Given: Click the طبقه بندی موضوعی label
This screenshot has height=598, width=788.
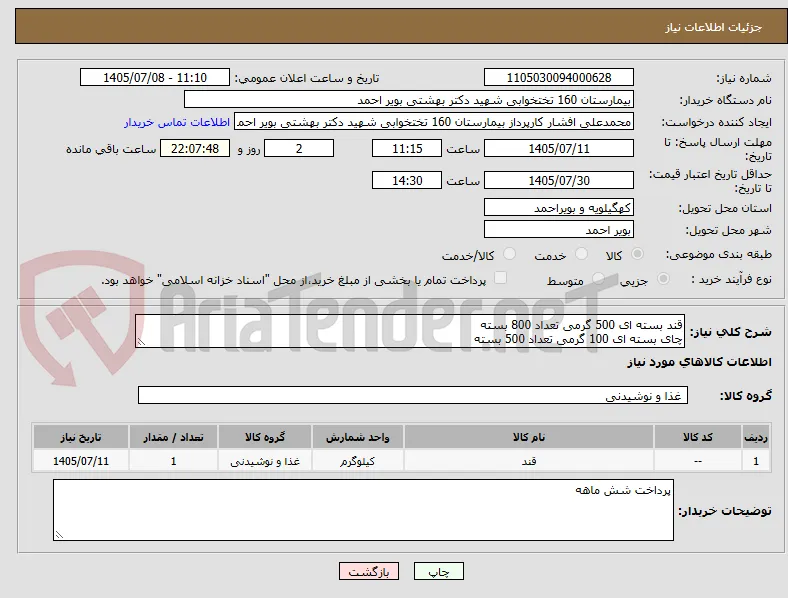Looking at the screenshot, I should [x=719, y=255].
